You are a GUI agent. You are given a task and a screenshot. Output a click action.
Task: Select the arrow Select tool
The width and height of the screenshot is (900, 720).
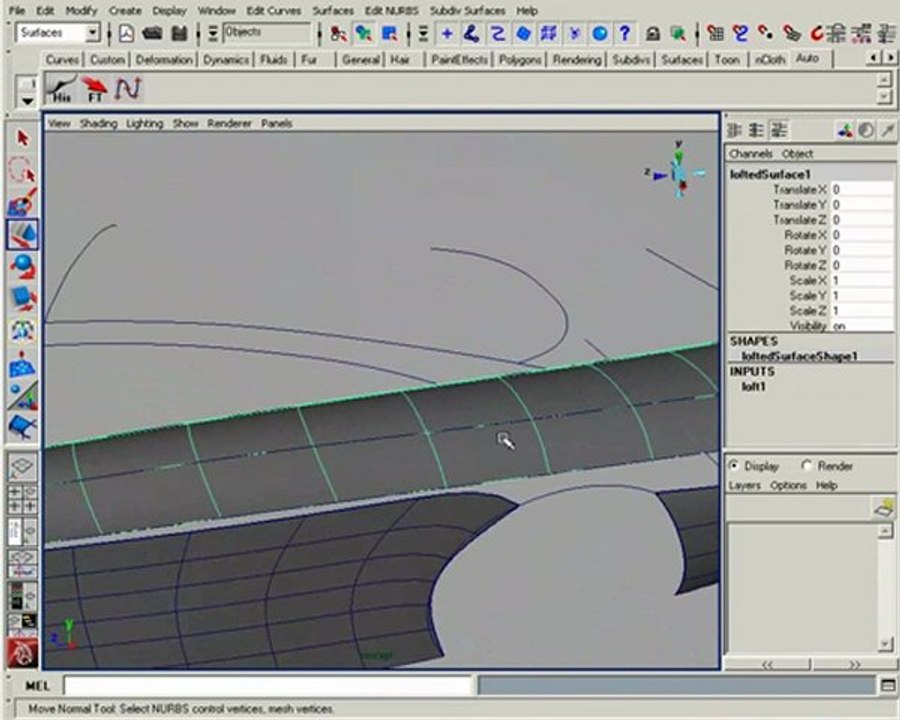(23, 138)
